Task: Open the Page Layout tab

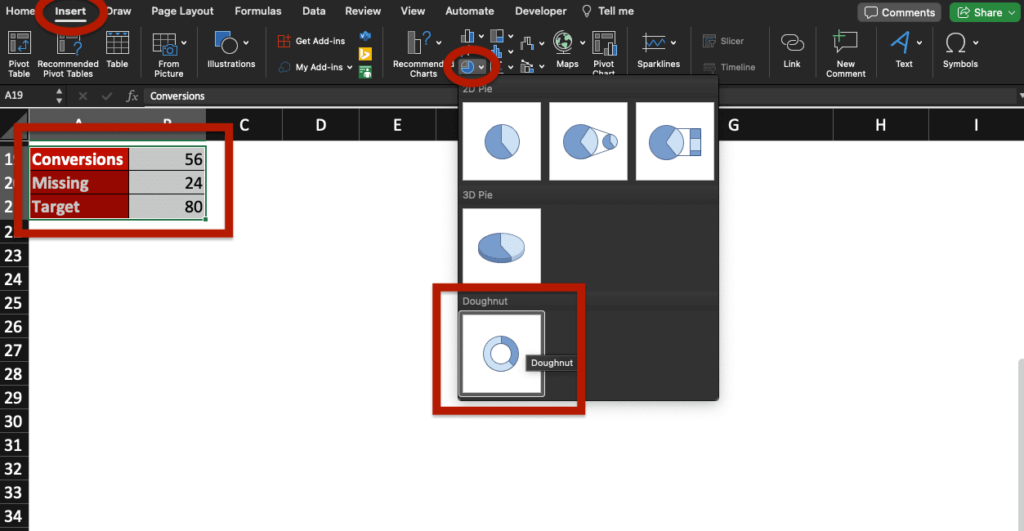Action: tap(182, 11)
